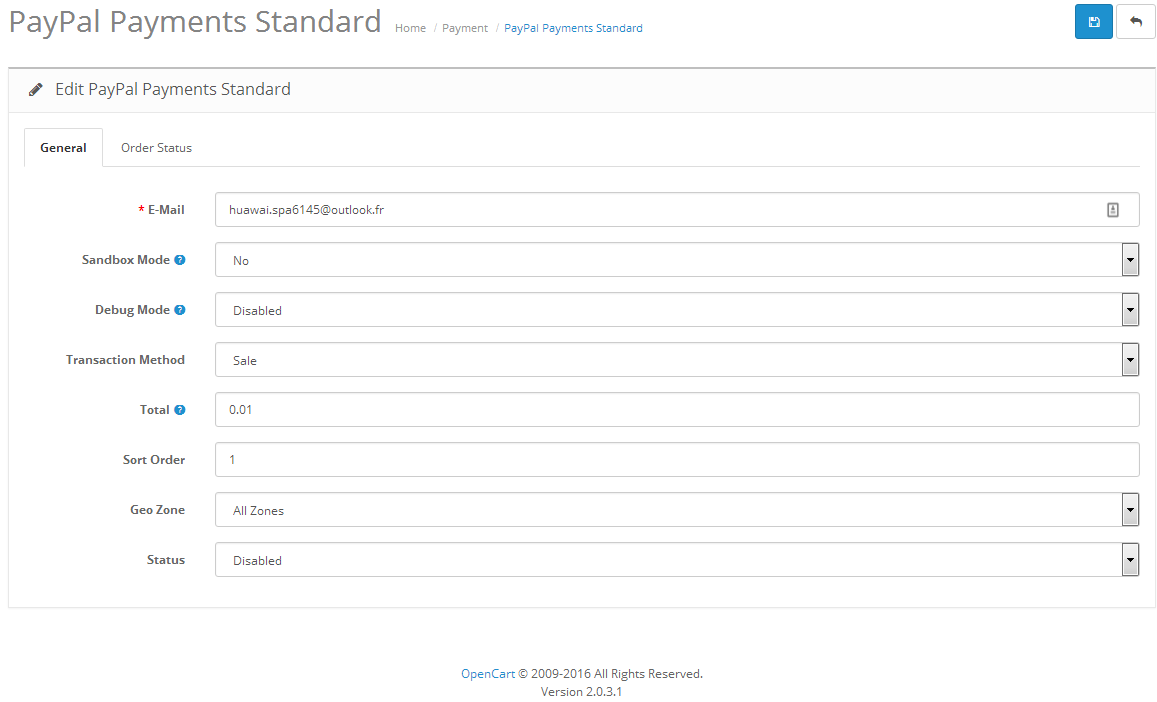Switch to the Order Status tab
This screenshot has width=1157, height=702.
tap(156, 148)
